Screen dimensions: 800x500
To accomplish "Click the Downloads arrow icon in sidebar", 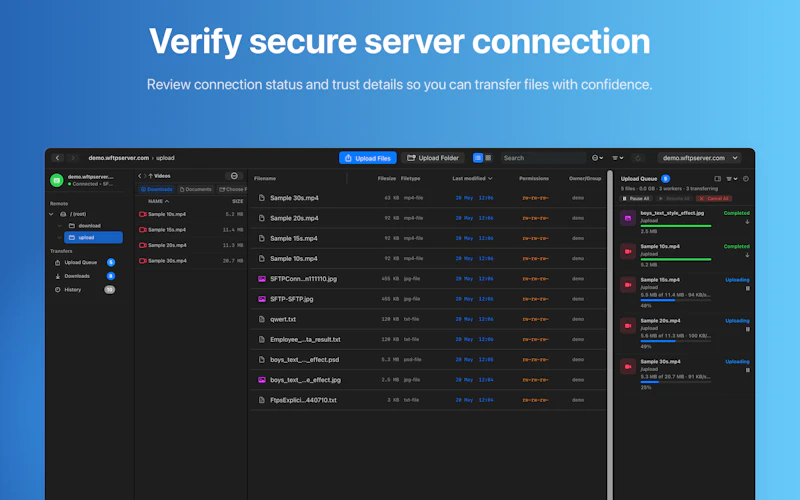I will (x=58, y=276).
